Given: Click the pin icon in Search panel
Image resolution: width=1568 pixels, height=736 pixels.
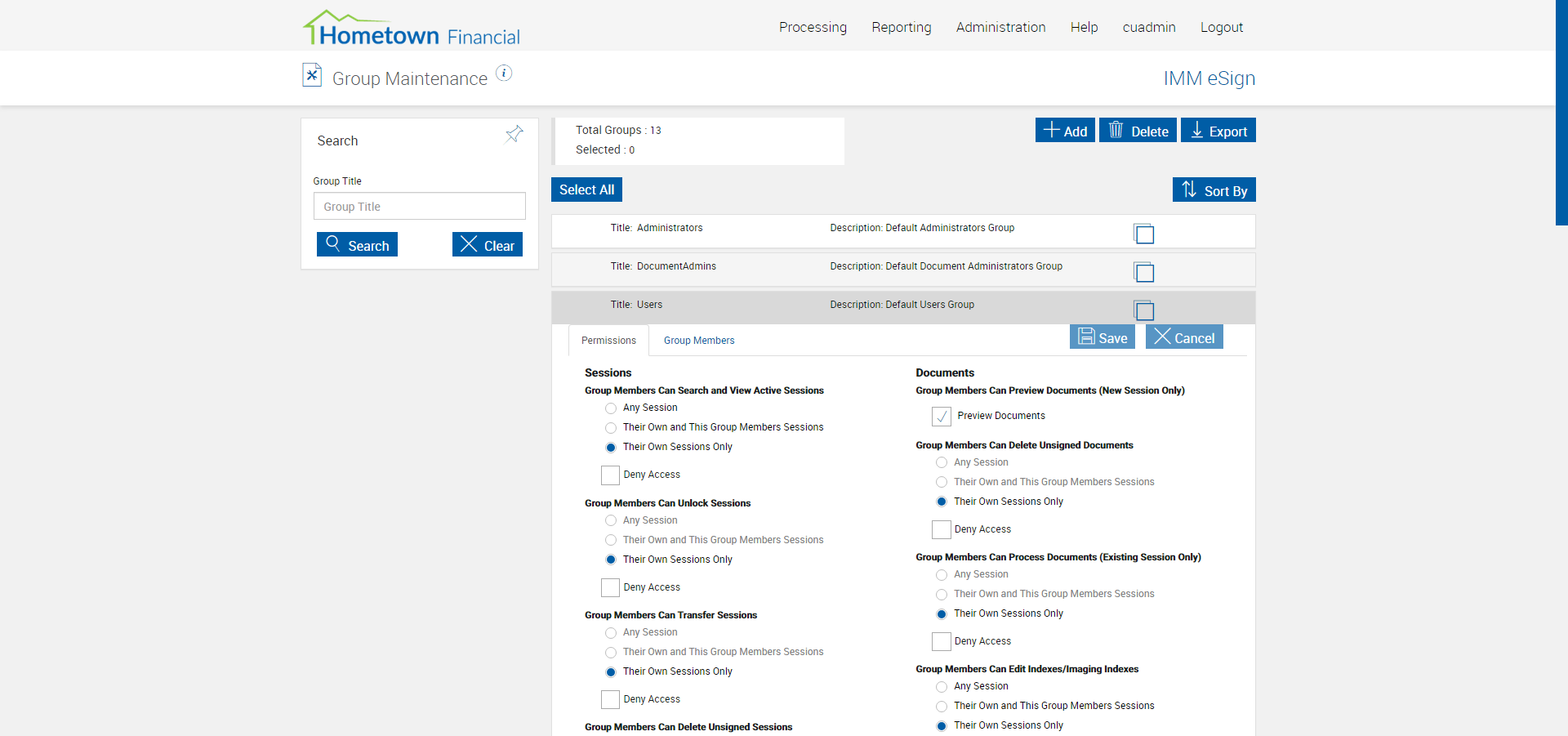Looking at the screenshot, I should click(514, 134).
